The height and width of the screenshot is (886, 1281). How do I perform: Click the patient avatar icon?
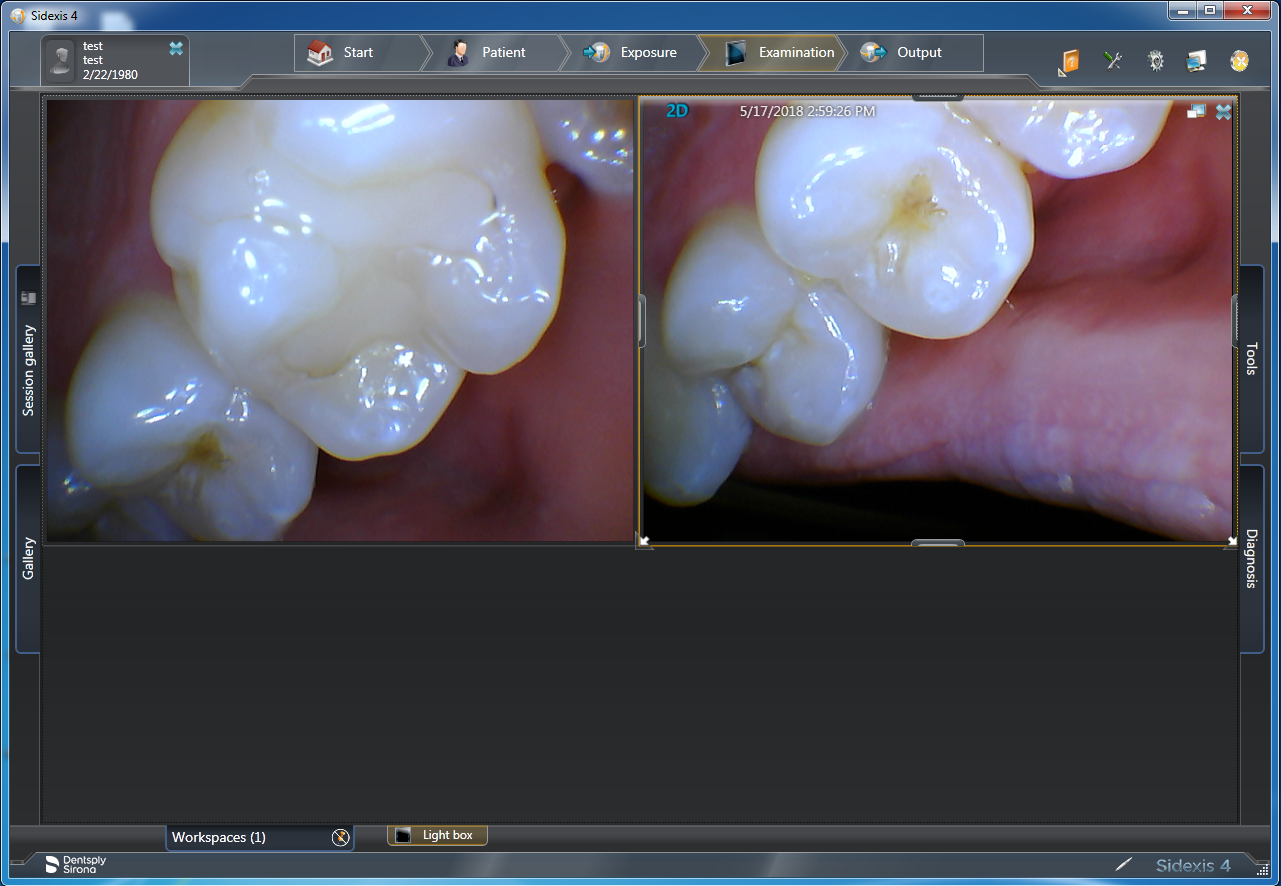pyautogui.click(x=62, y=60)
